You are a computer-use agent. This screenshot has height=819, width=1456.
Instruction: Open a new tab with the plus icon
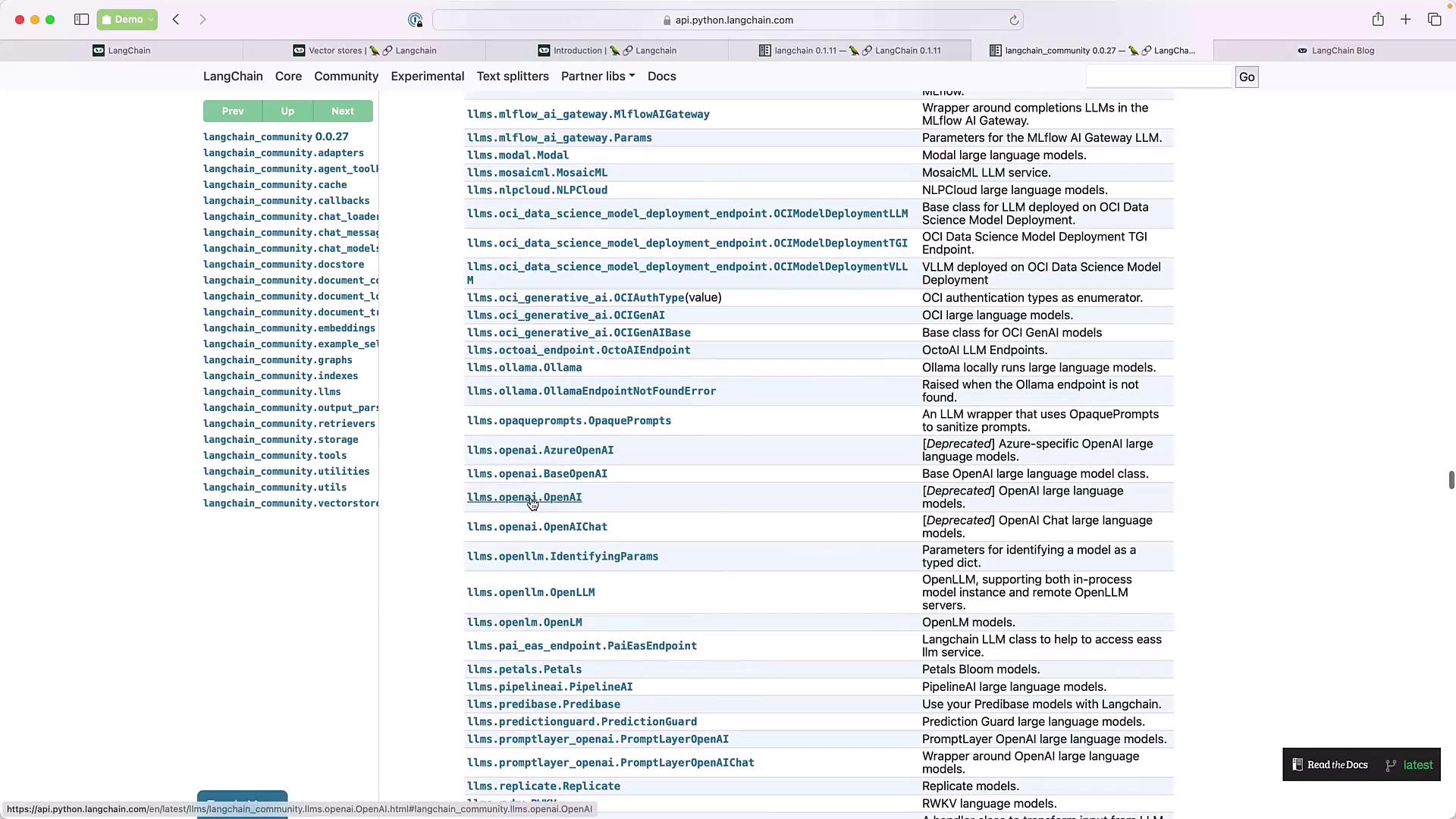point(1406,20)
